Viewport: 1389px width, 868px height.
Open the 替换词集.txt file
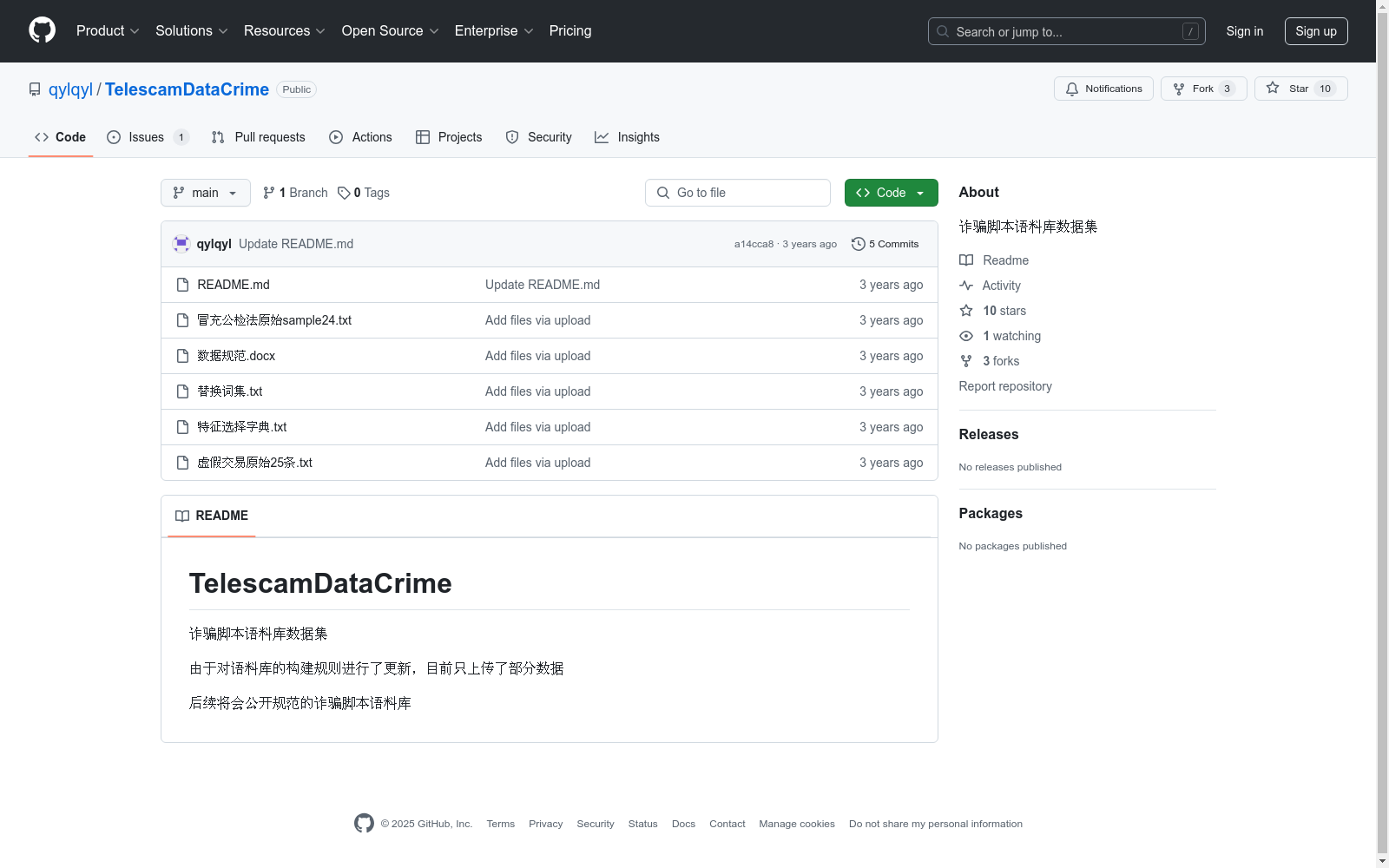(230, 391)
